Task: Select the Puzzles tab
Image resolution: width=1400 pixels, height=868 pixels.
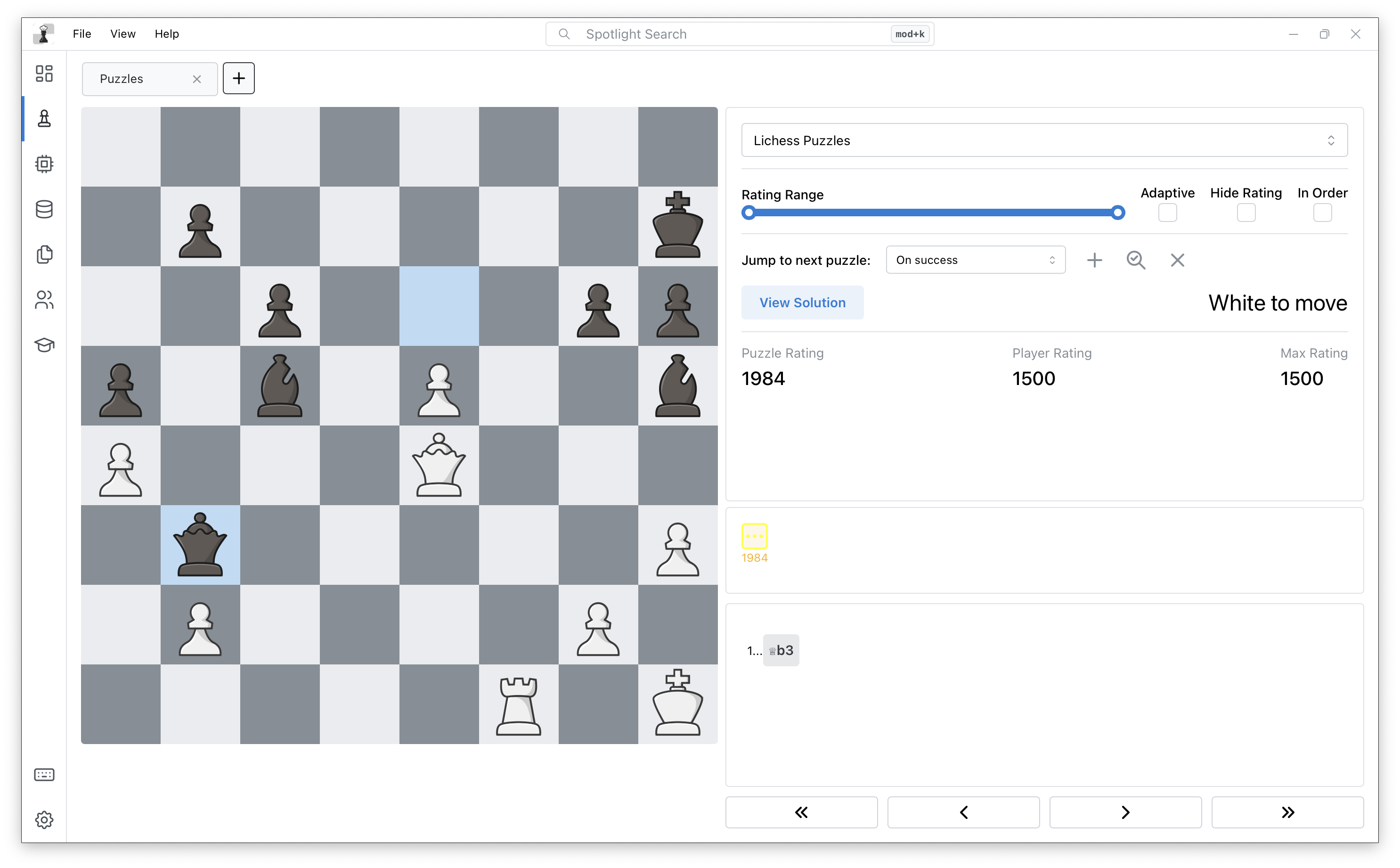Action: [x=150, y=79]
